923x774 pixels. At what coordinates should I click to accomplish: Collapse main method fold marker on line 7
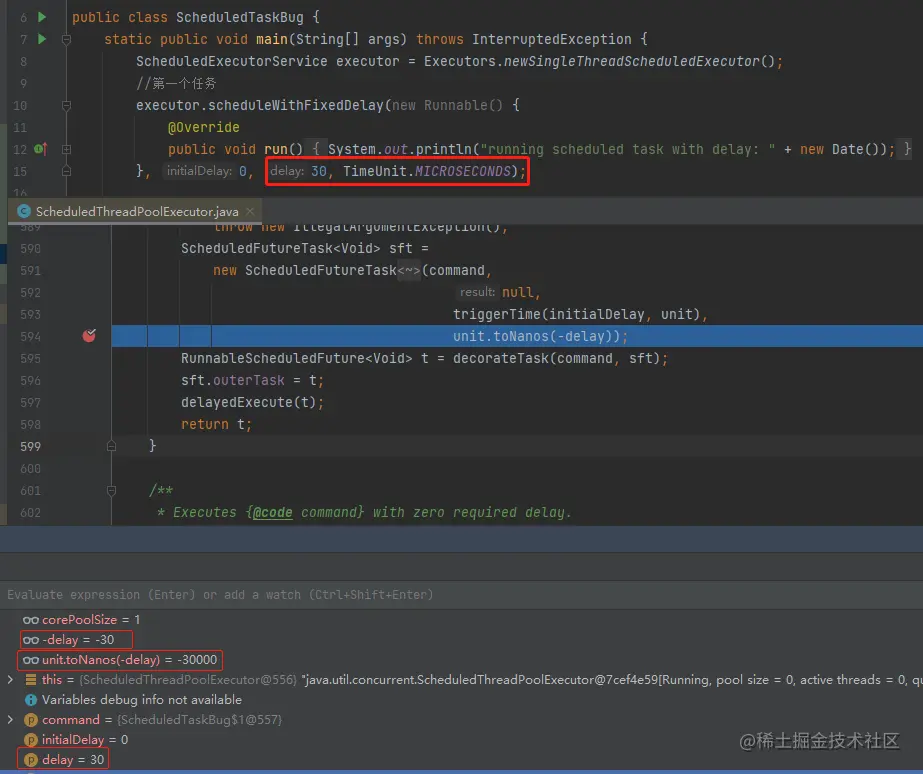67,39
